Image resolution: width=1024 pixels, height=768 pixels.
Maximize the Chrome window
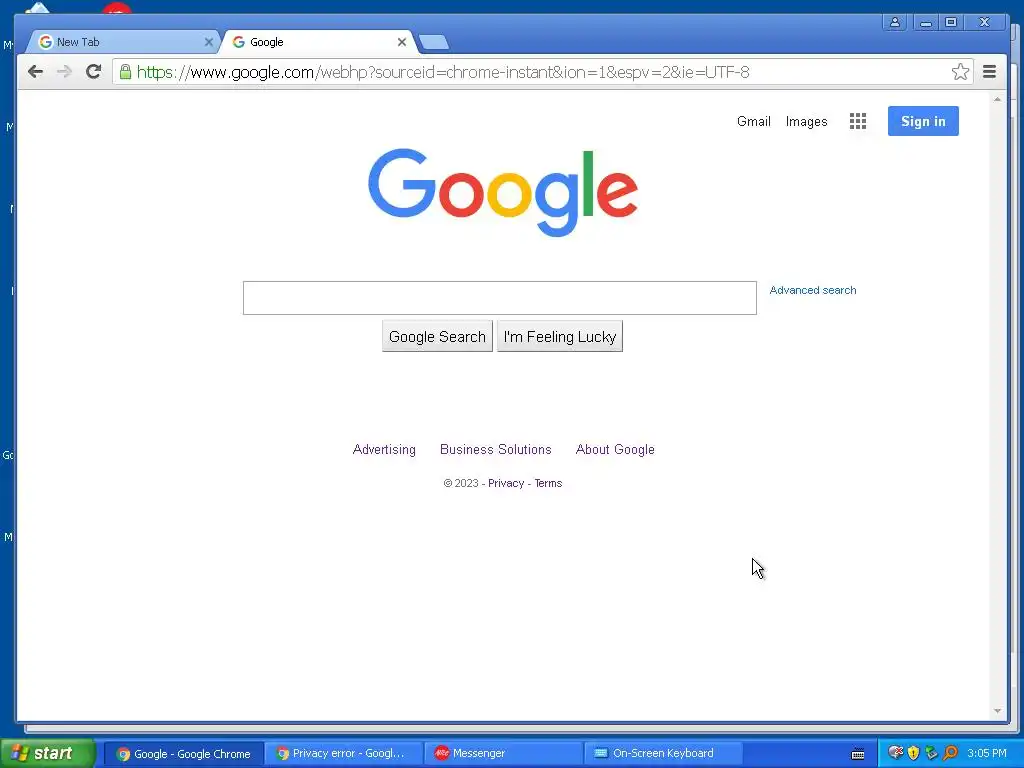(x=952, y=22)
